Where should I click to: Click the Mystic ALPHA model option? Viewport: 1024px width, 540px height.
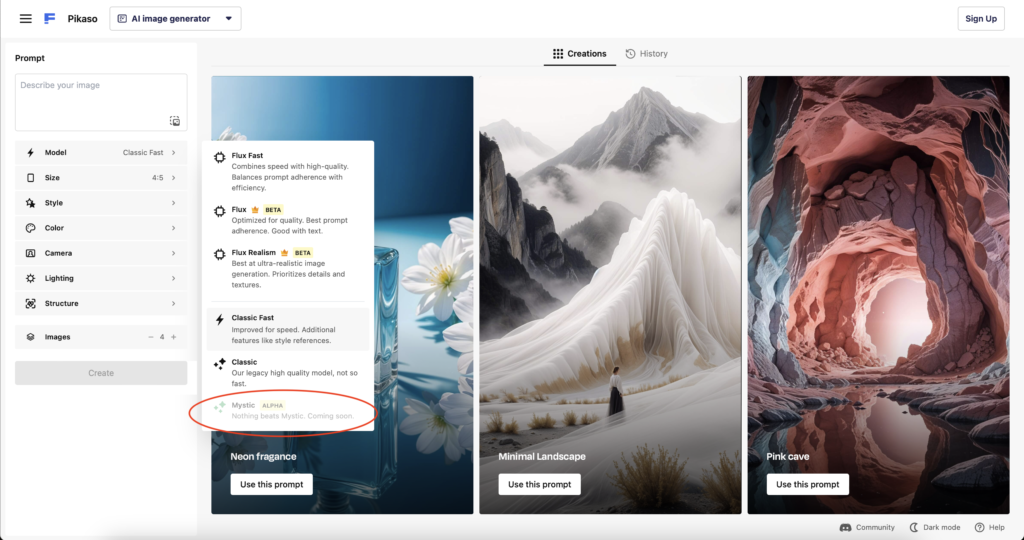pos(288,410)
